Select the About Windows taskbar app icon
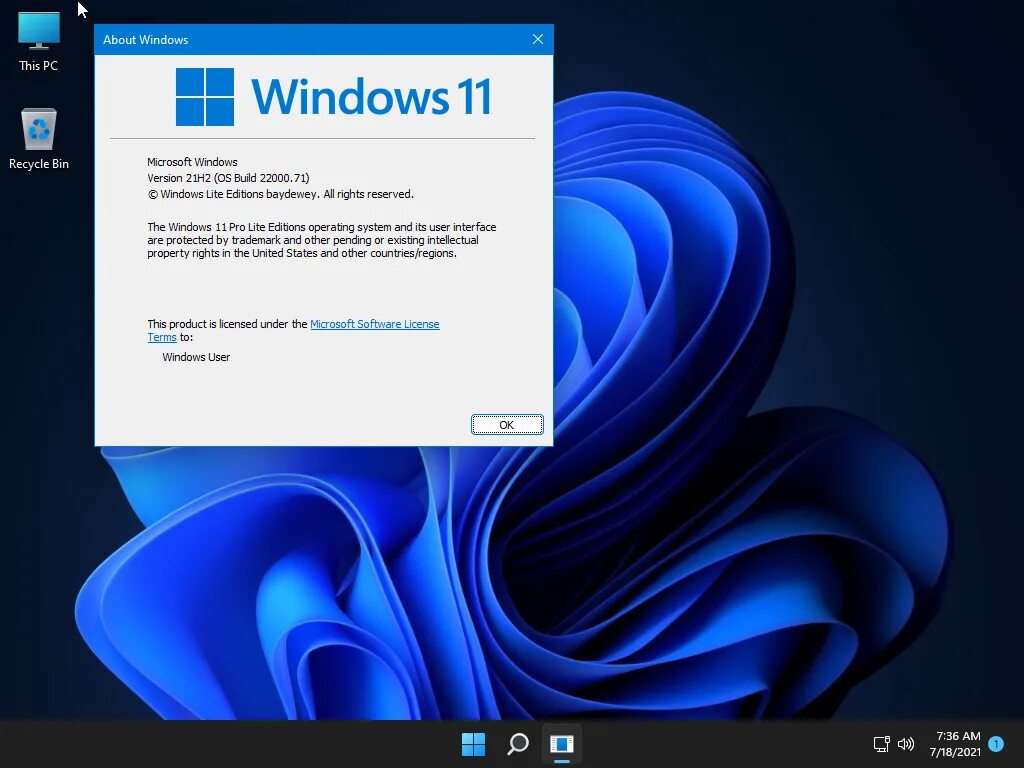The image size is (1024, 768). (562, 744)
